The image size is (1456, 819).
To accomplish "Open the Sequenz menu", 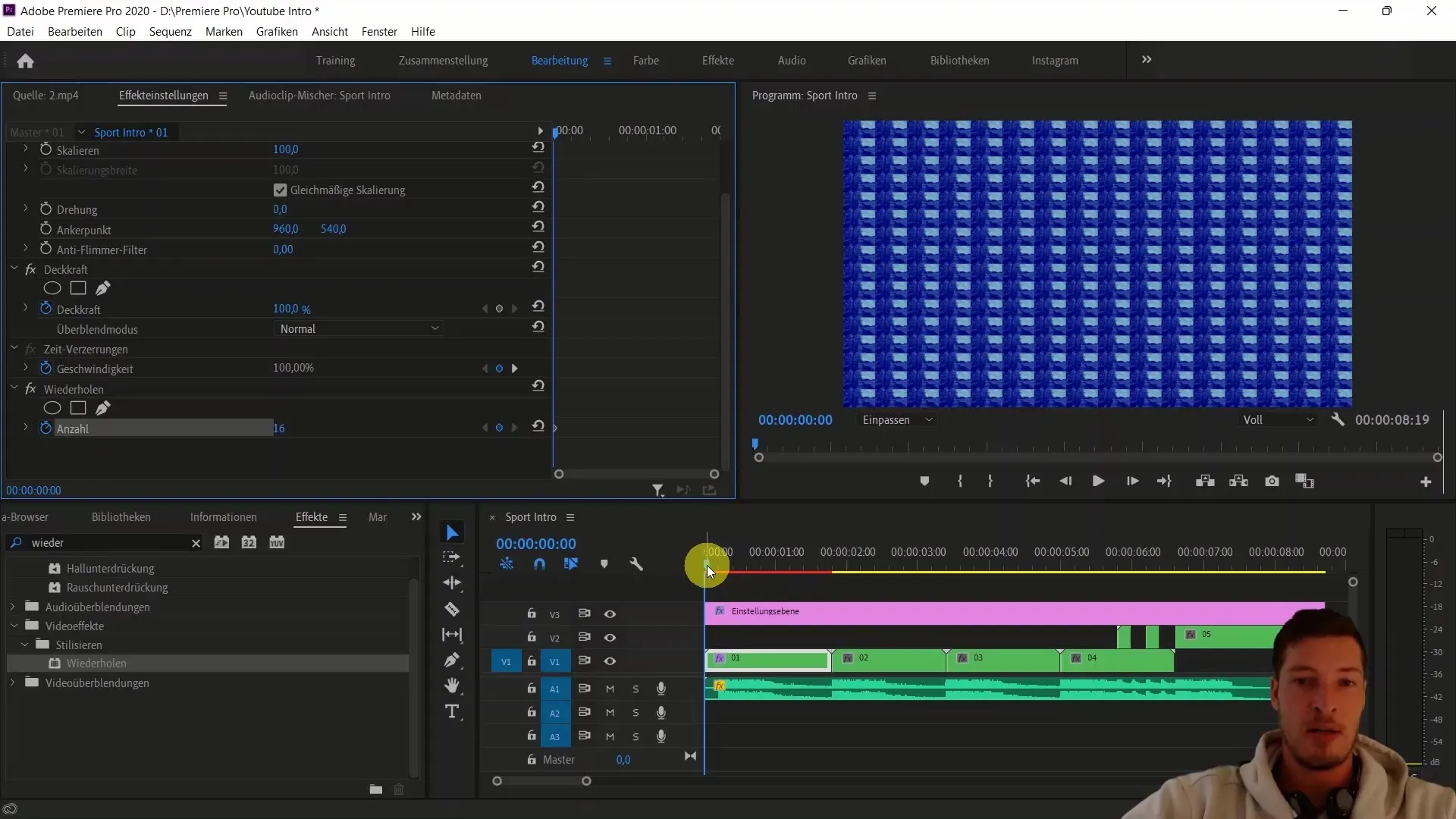I will [170, 32].
